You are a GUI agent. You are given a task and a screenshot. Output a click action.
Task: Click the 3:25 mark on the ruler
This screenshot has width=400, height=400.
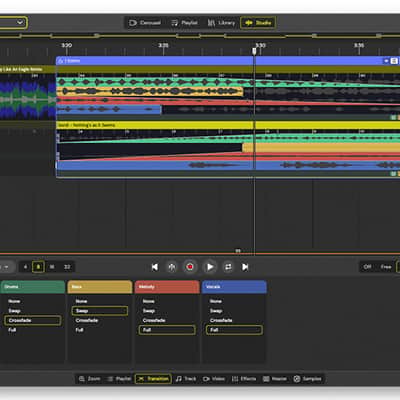(x=163, y=45)
